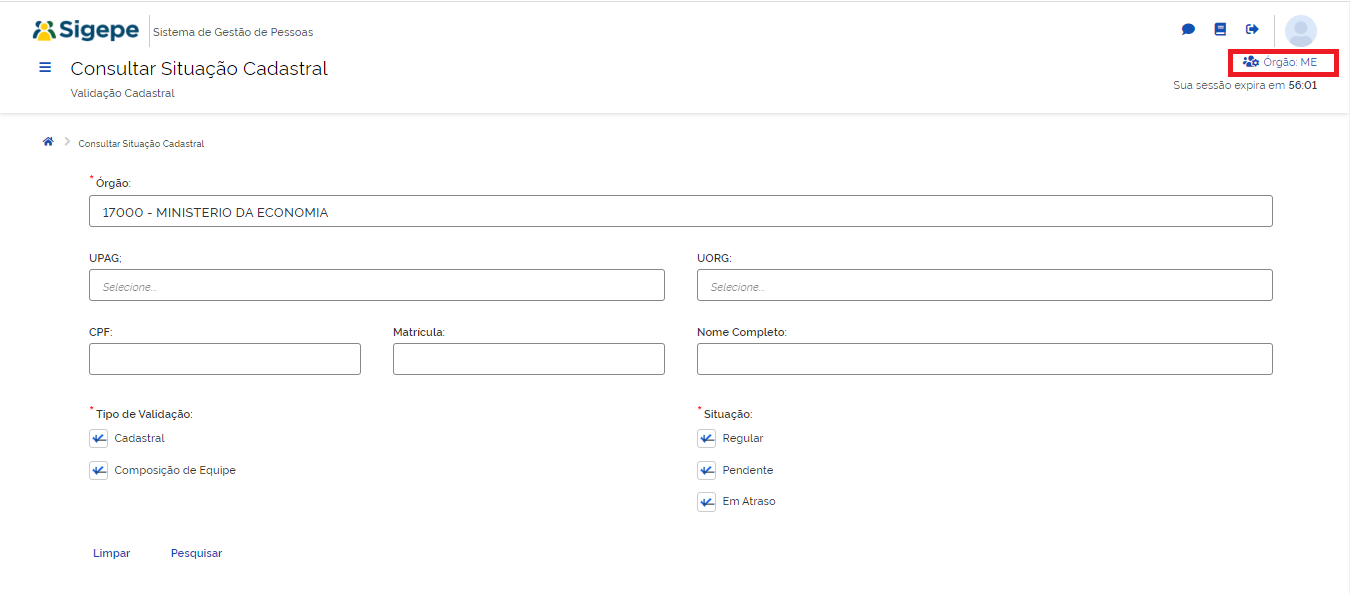This screenshot has height=594, width=1350.
Task: Toggle the Composição de Equipe checkbox
Action: pyautogui.click(x=98, y=470)
